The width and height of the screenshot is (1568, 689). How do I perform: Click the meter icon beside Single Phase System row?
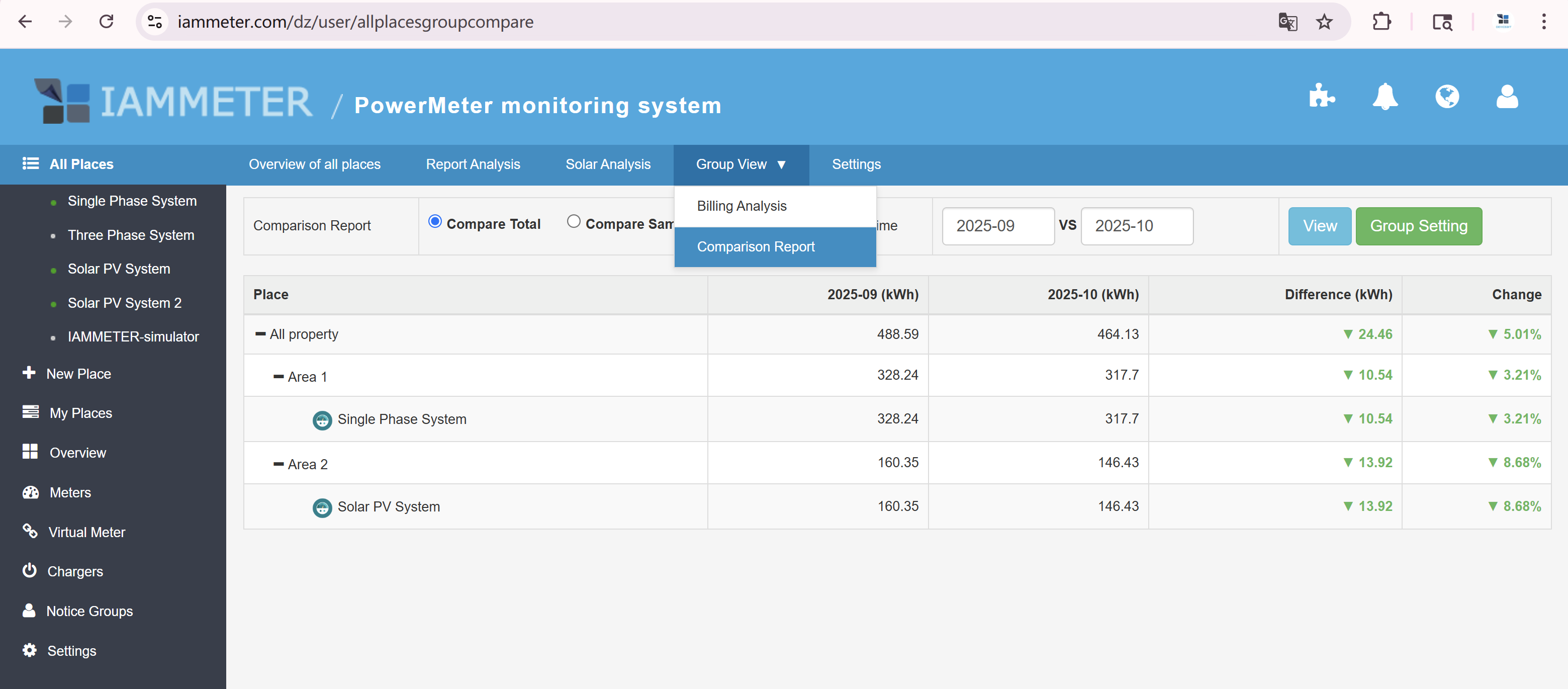tap(322, 419)
